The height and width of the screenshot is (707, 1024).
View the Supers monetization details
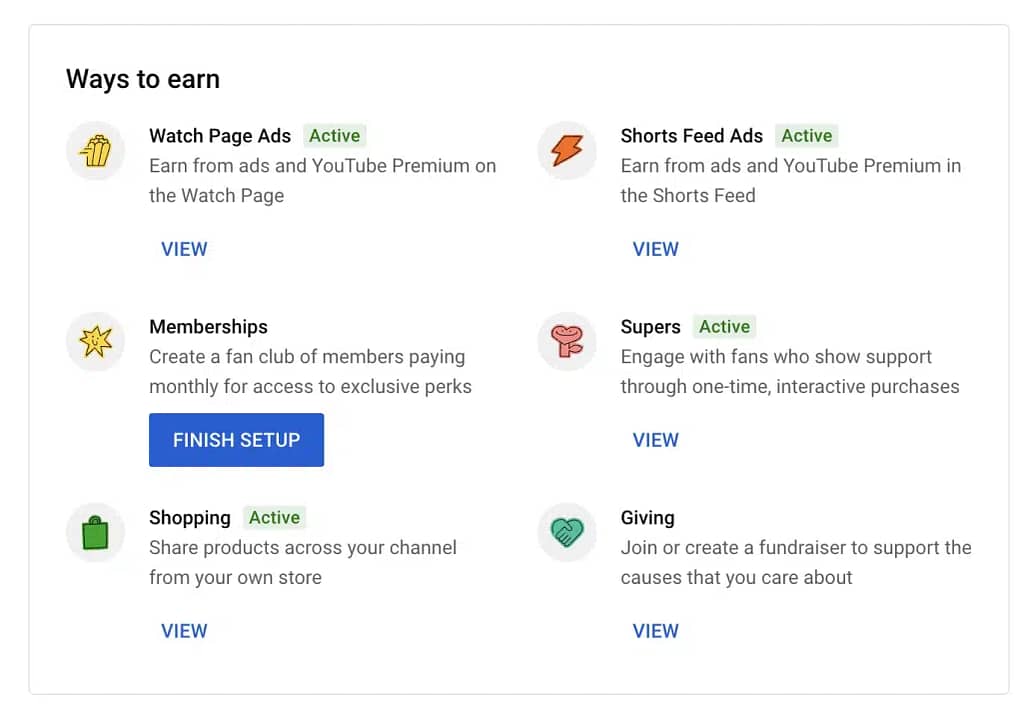pos(656,440)
